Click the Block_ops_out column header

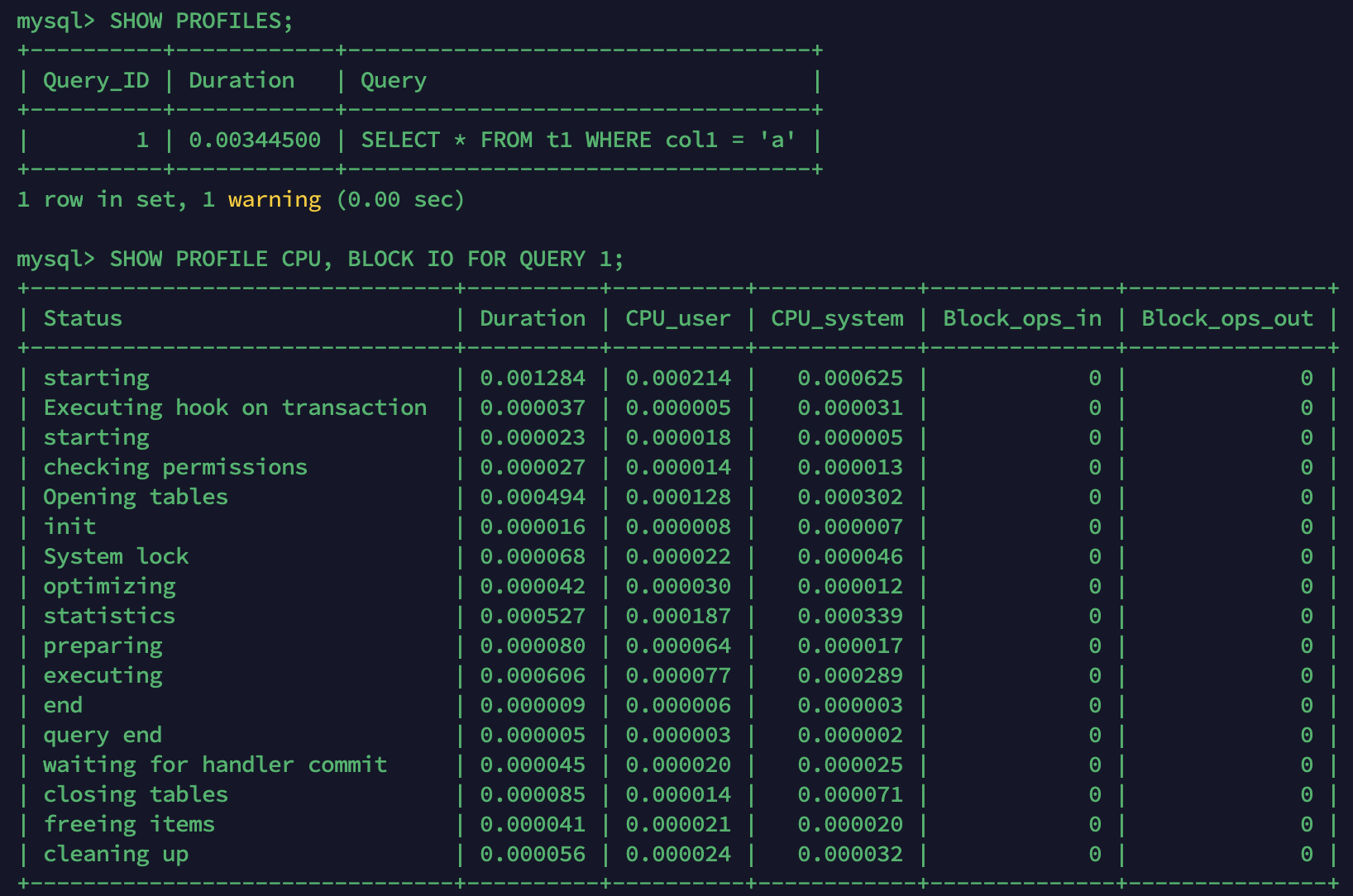pyautogui.click(x=1227, y=318)
